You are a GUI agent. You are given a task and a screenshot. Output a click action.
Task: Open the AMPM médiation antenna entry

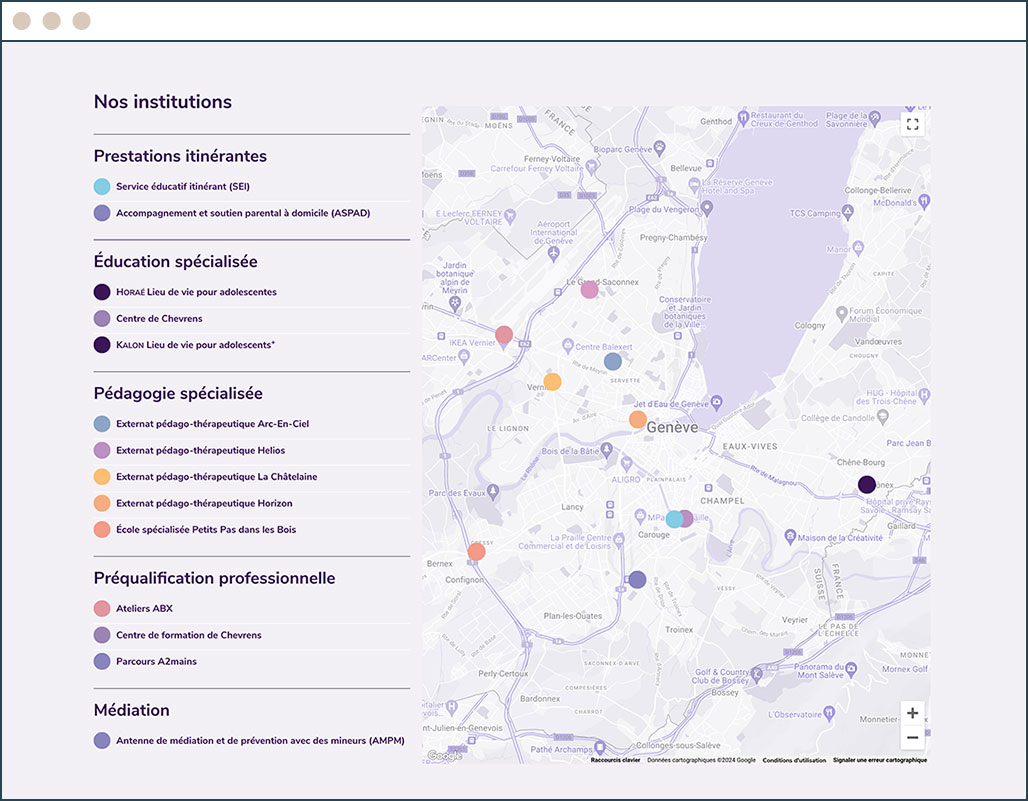(260, 741)
